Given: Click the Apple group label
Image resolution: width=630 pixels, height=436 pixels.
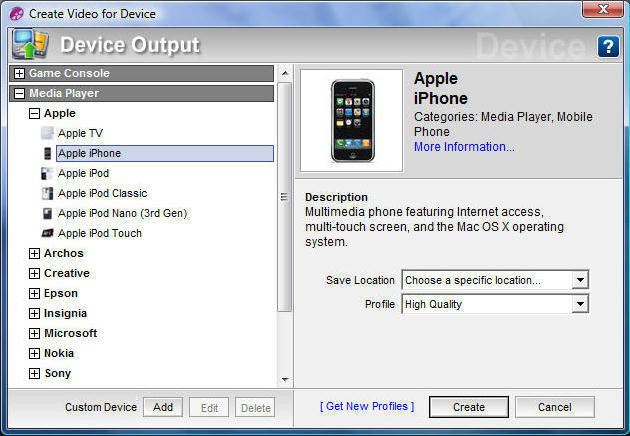Looking at the screenshot, I should 59,113.
